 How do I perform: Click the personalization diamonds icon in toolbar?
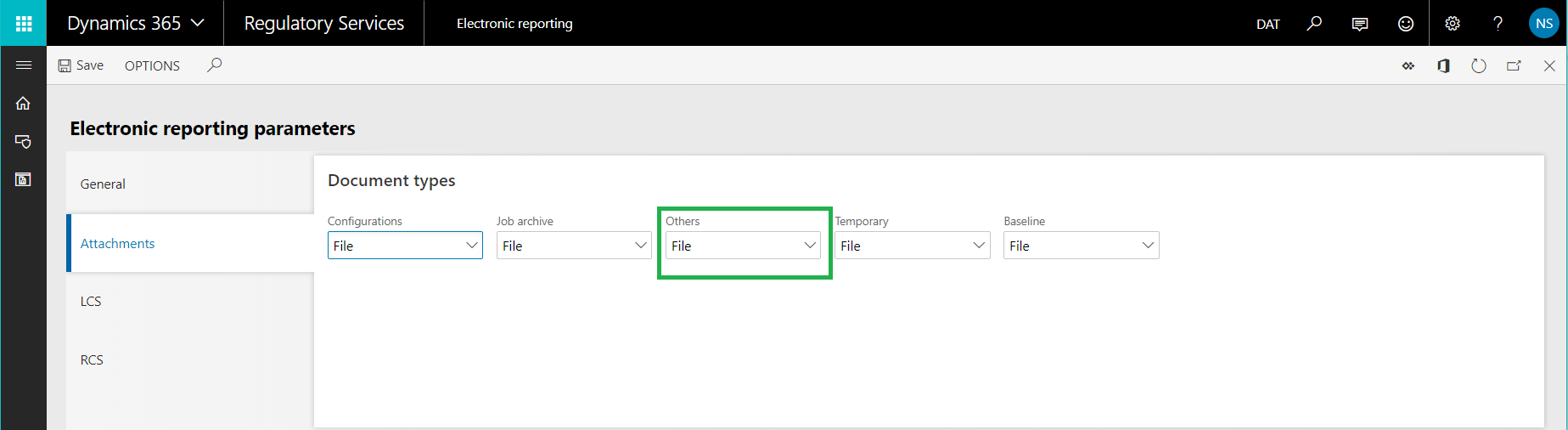pos(1408,65)
